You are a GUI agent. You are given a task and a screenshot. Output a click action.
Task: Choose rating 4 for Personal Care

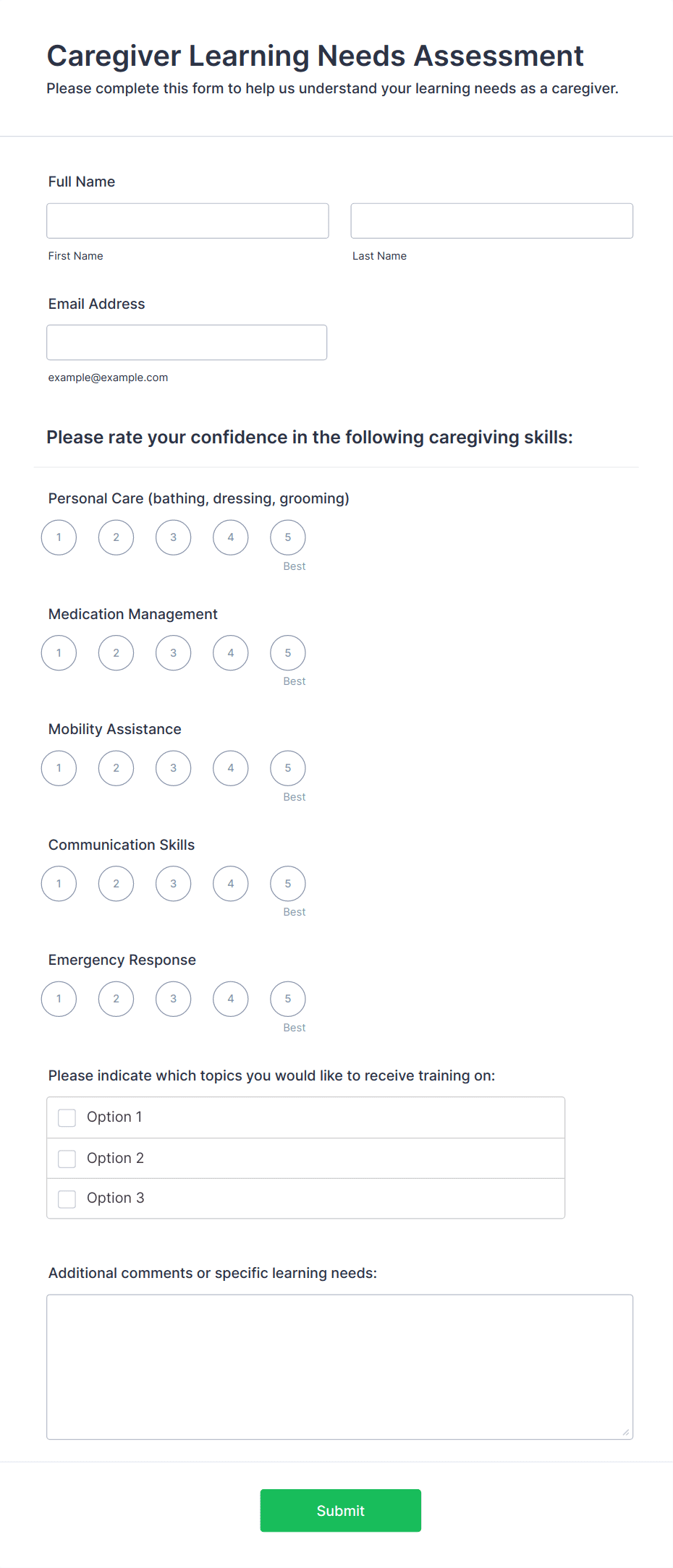(x=230, y=537)
